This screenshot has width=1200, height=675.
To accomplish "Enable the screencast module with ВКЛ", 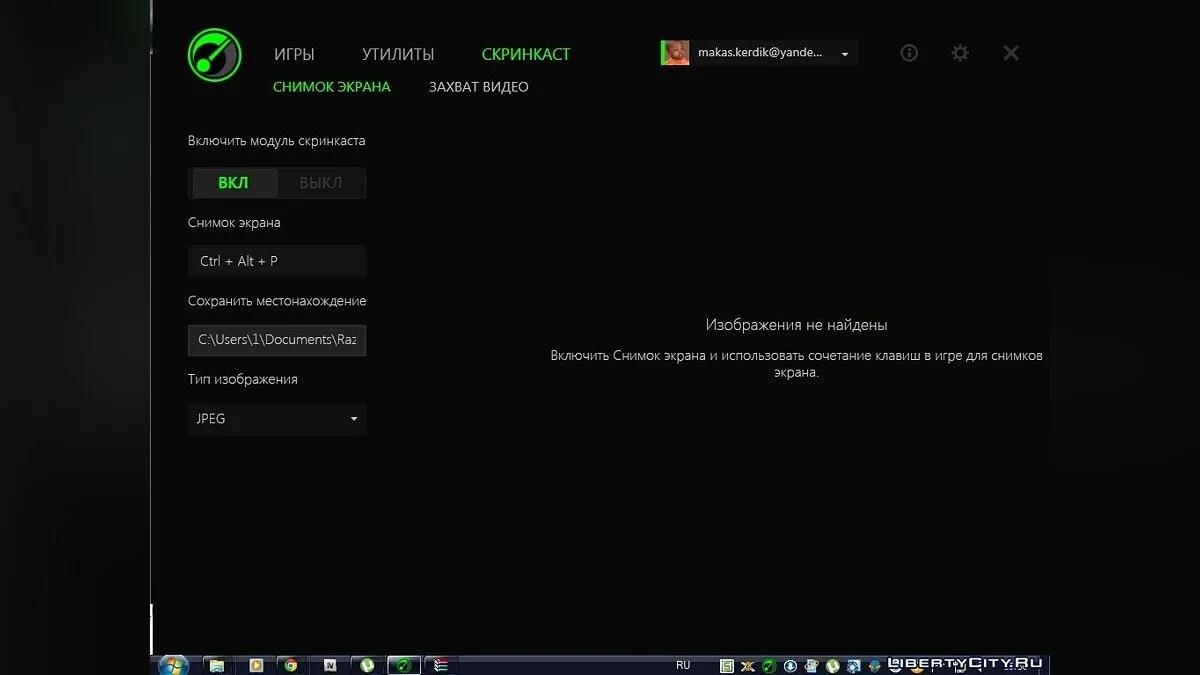I will 232,182.
